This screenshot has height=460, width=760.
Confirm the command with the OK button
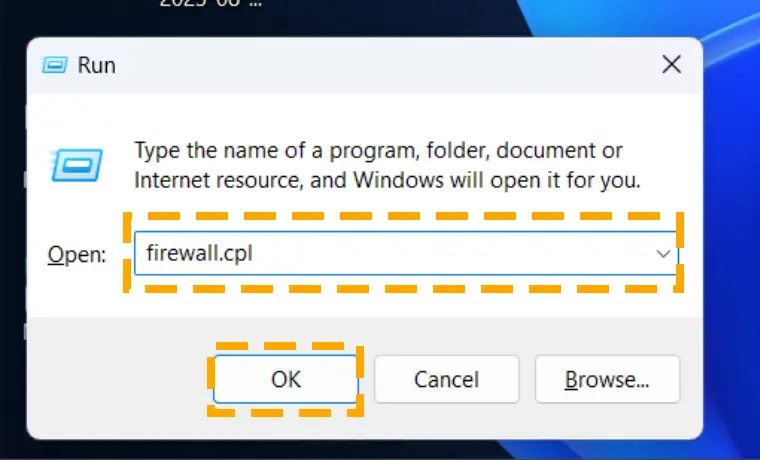[286, 379]
